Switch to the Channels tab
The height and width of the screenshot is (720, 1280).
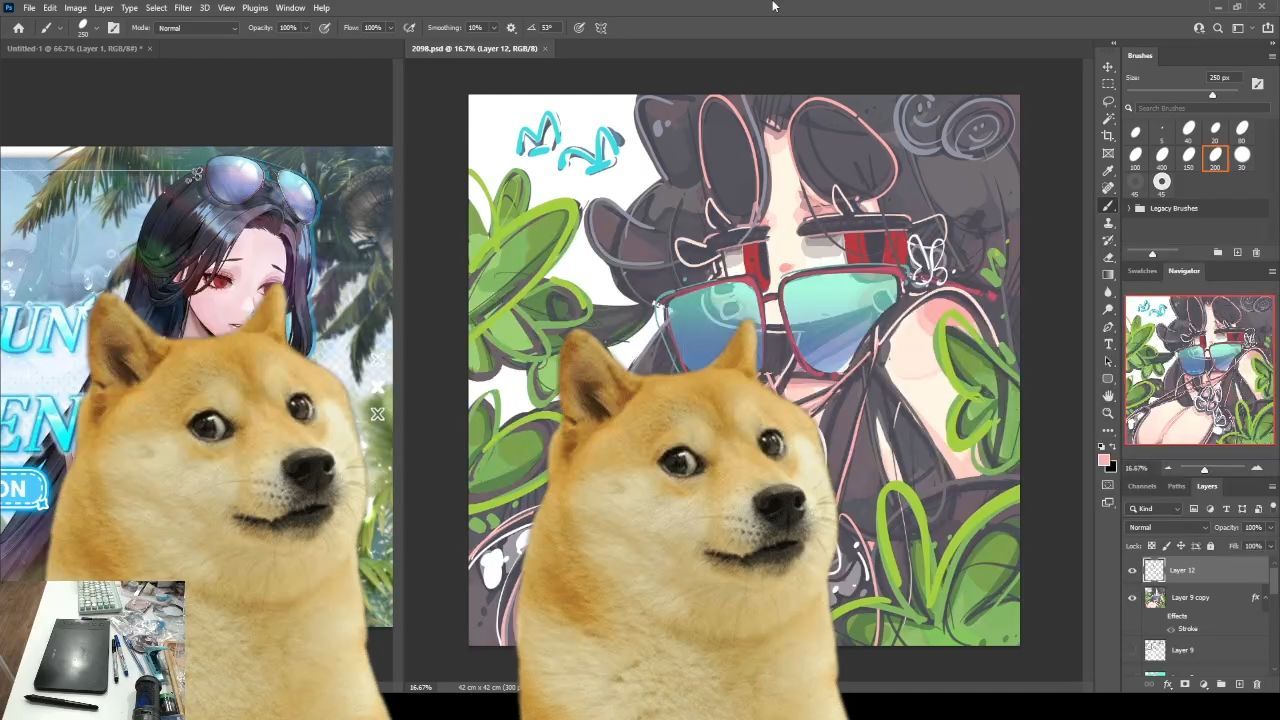pos(1142,486)
